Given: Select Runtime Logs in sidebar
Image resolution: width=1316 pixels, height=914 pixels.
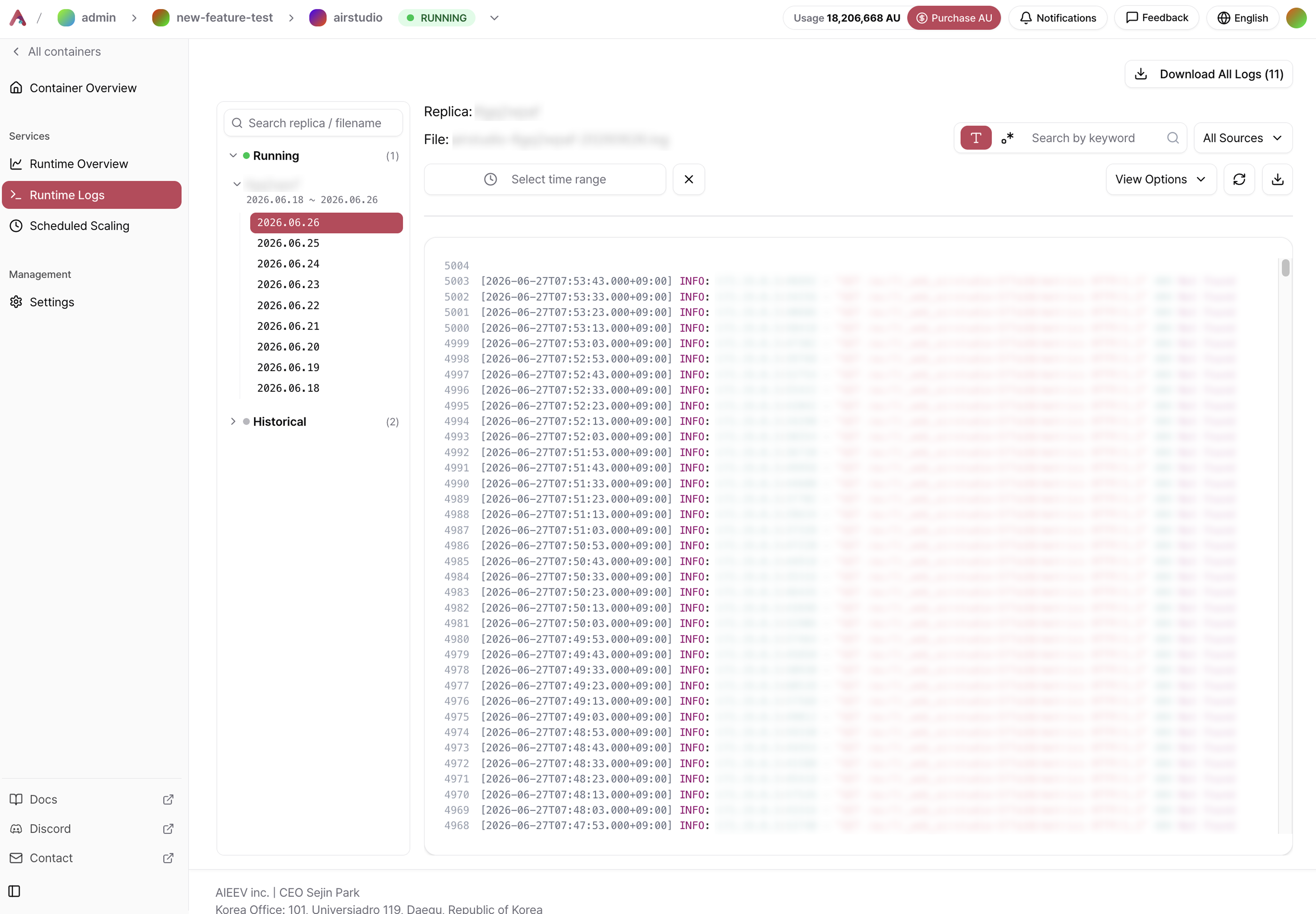Looking at the screenshot, I should (x=92, y=195).
